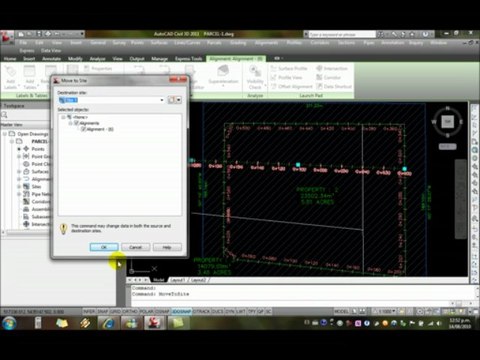Screen dimensions: 480x360
Task: Open the Master View dropdown in Toolspace
Action: pyautogui.click(x=25, y=125)
